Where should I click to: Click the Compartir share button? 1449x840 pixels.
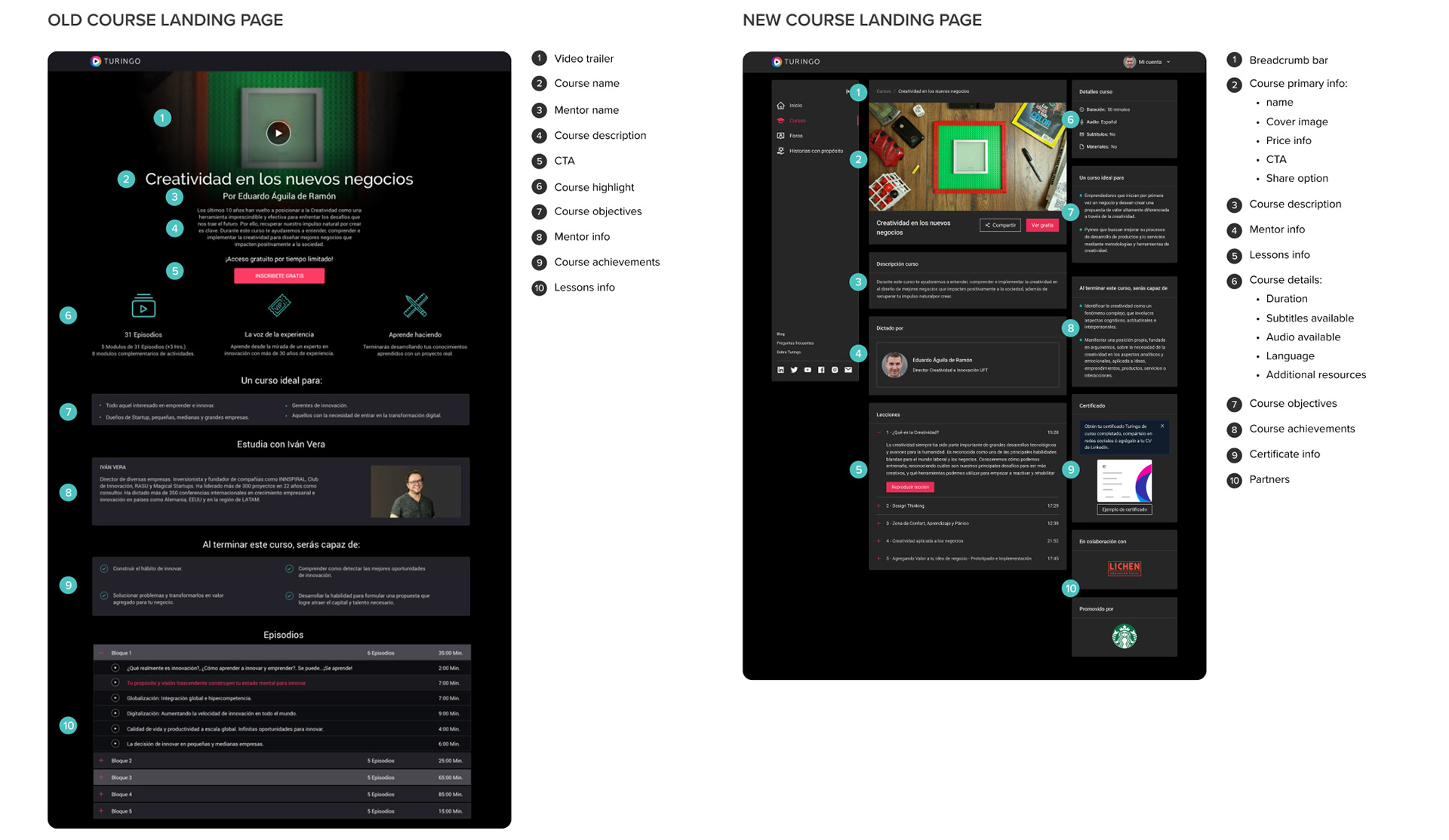(1001, 225)
